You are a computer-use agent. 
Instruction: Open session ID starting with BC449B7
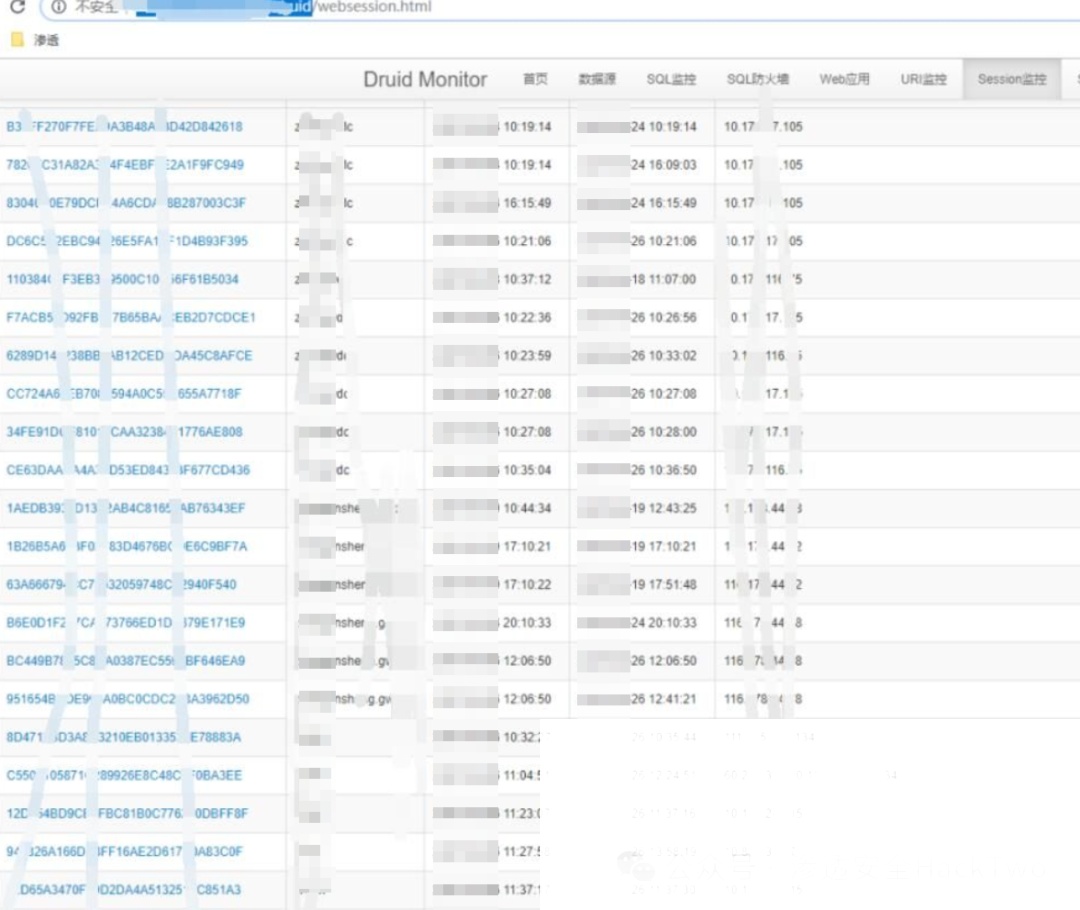coord(126,661)
